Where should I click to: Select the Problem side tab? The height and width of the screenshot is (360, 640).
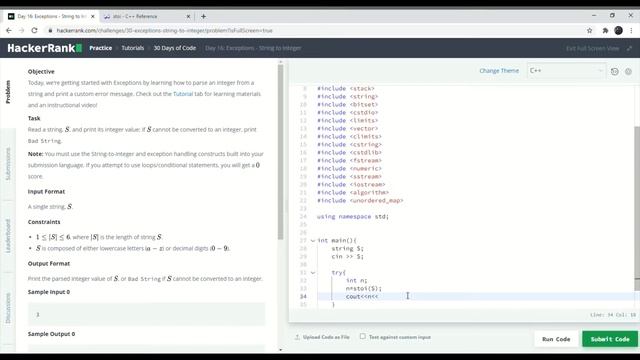click(x=8, y=92)
